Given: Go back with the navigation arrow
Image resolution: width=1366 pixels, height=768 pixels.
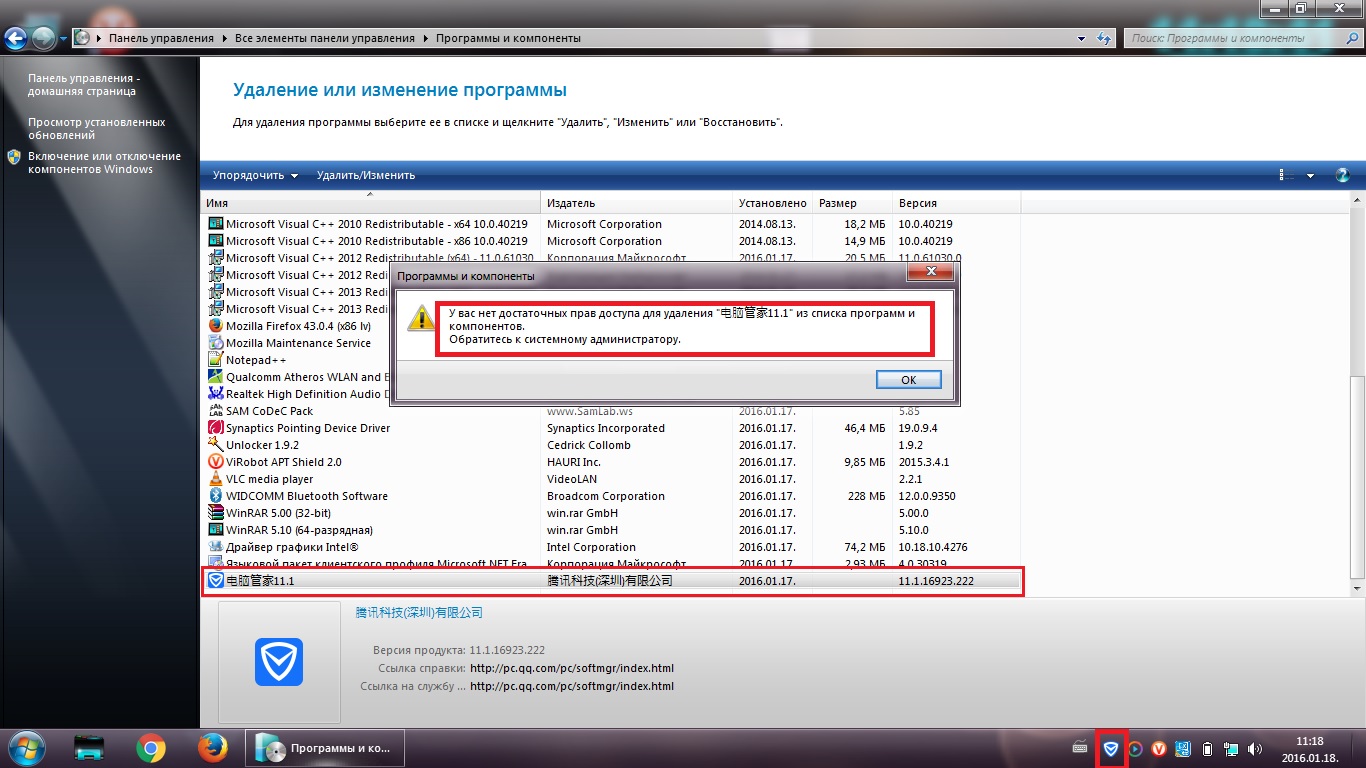Looking at the screenshot, I should pyautogui.click(x=16, y=39).
